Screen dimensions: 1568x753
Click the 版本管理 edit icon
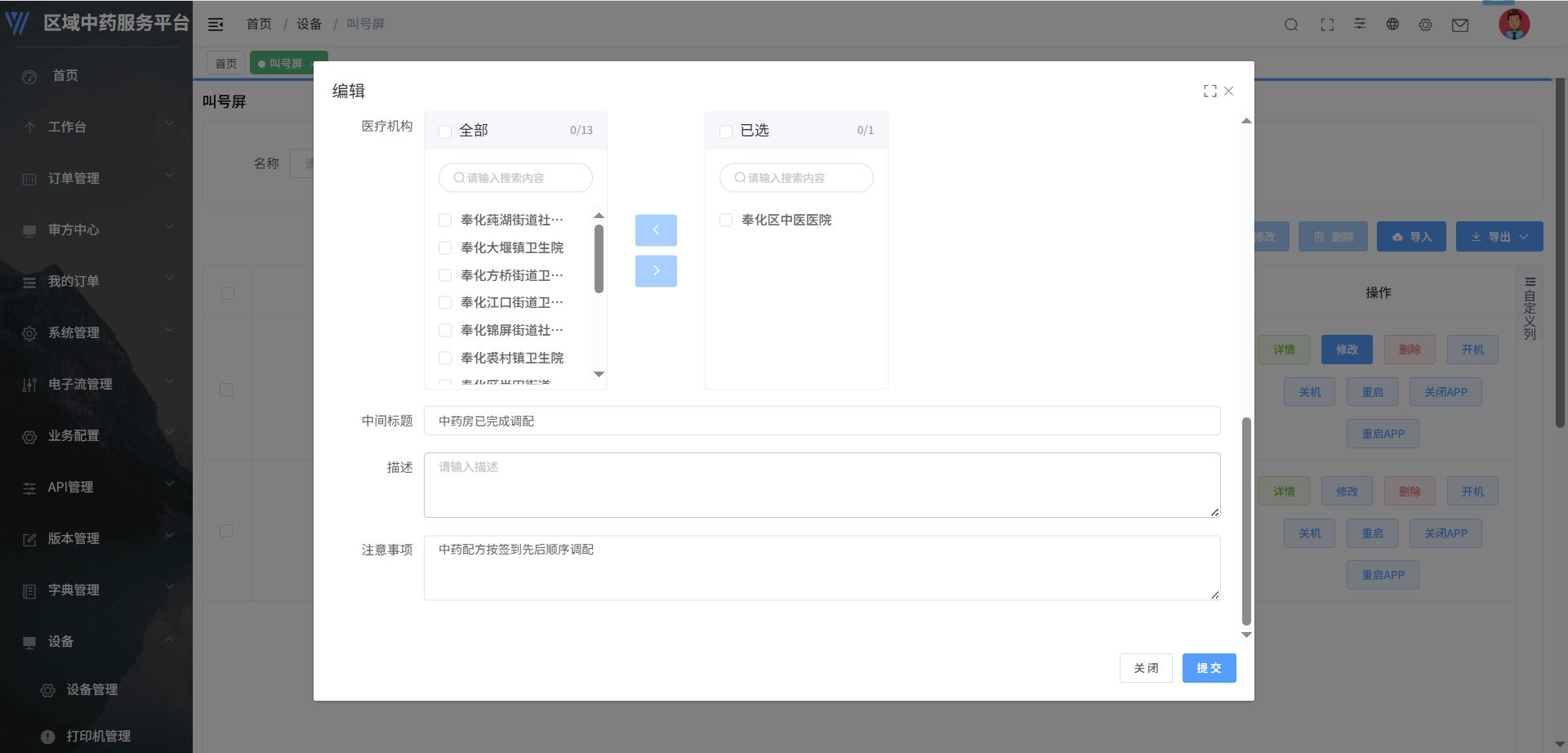tap(29, 539)
